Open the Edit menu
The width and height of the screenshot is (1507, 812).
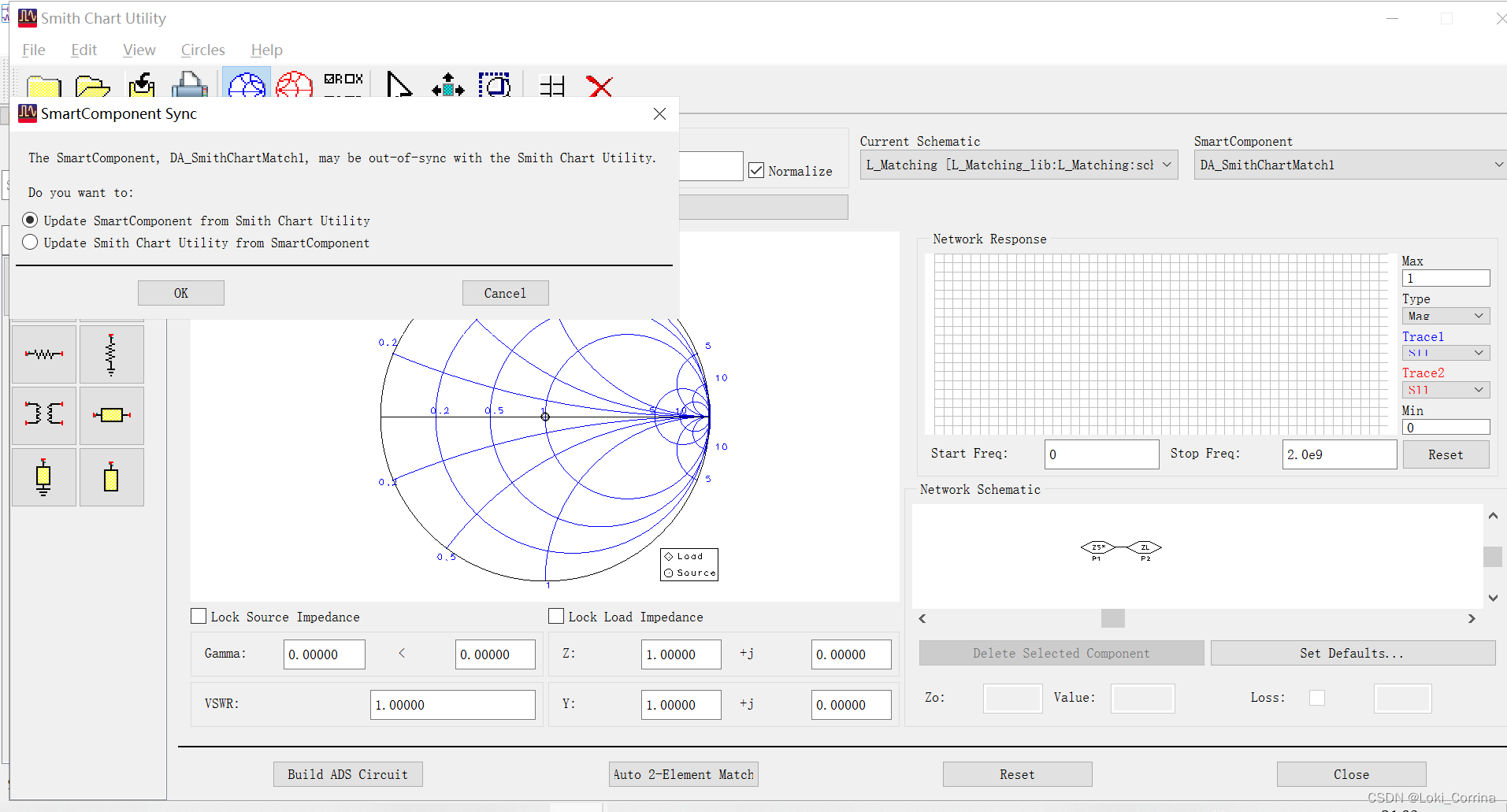84,50
